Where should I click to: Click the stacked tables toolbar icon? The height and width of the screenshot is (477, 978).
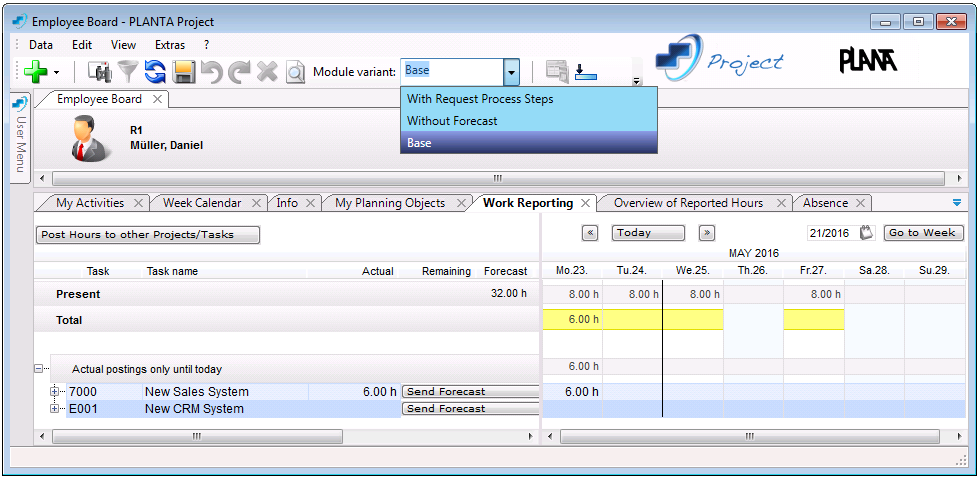pos(557,72)
